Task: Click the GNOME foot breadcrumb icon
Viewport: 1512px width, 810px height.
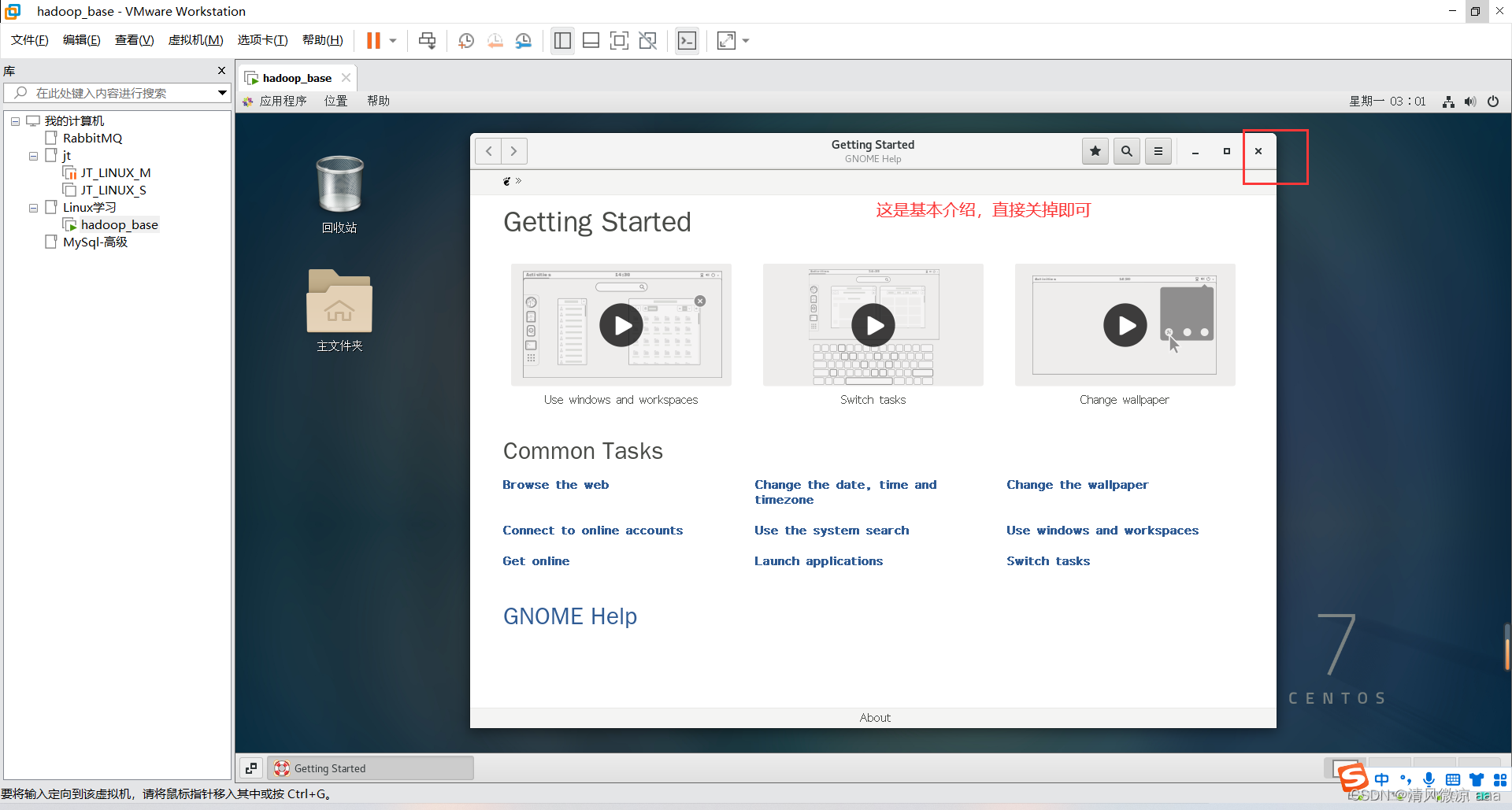Action: click(506, 181)
